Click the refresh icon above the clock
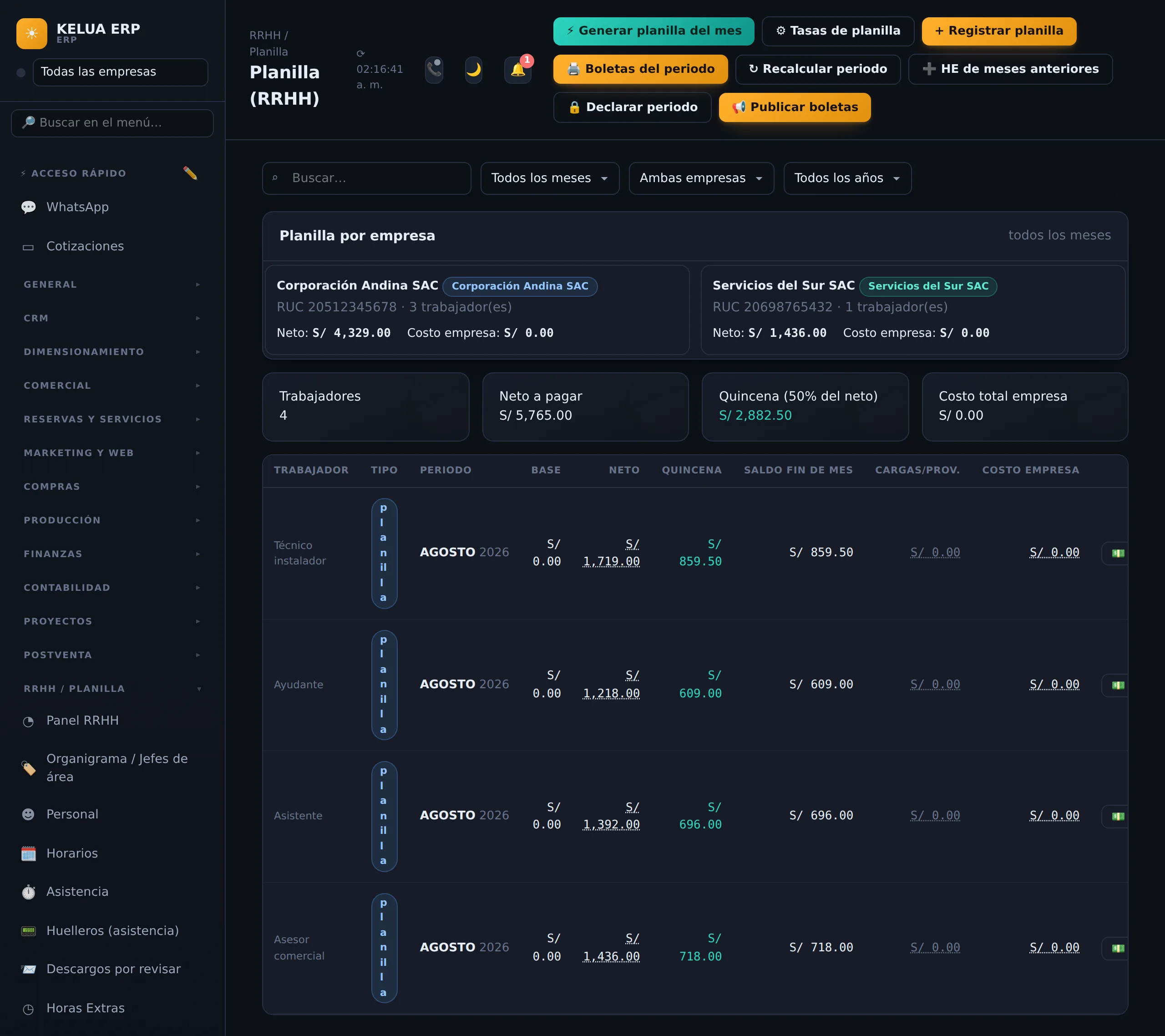The image size is (1165, 1036). click(x=360, y=54)
